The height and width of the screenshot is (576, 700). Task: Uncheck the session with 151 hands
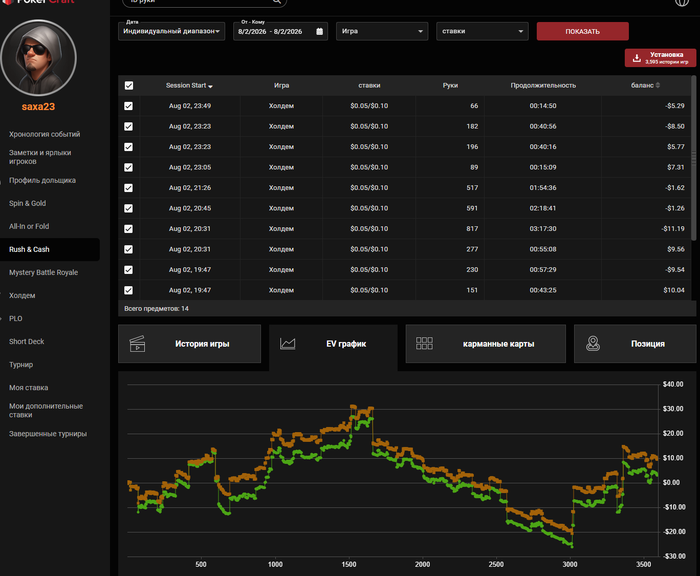tap(129, 290)
